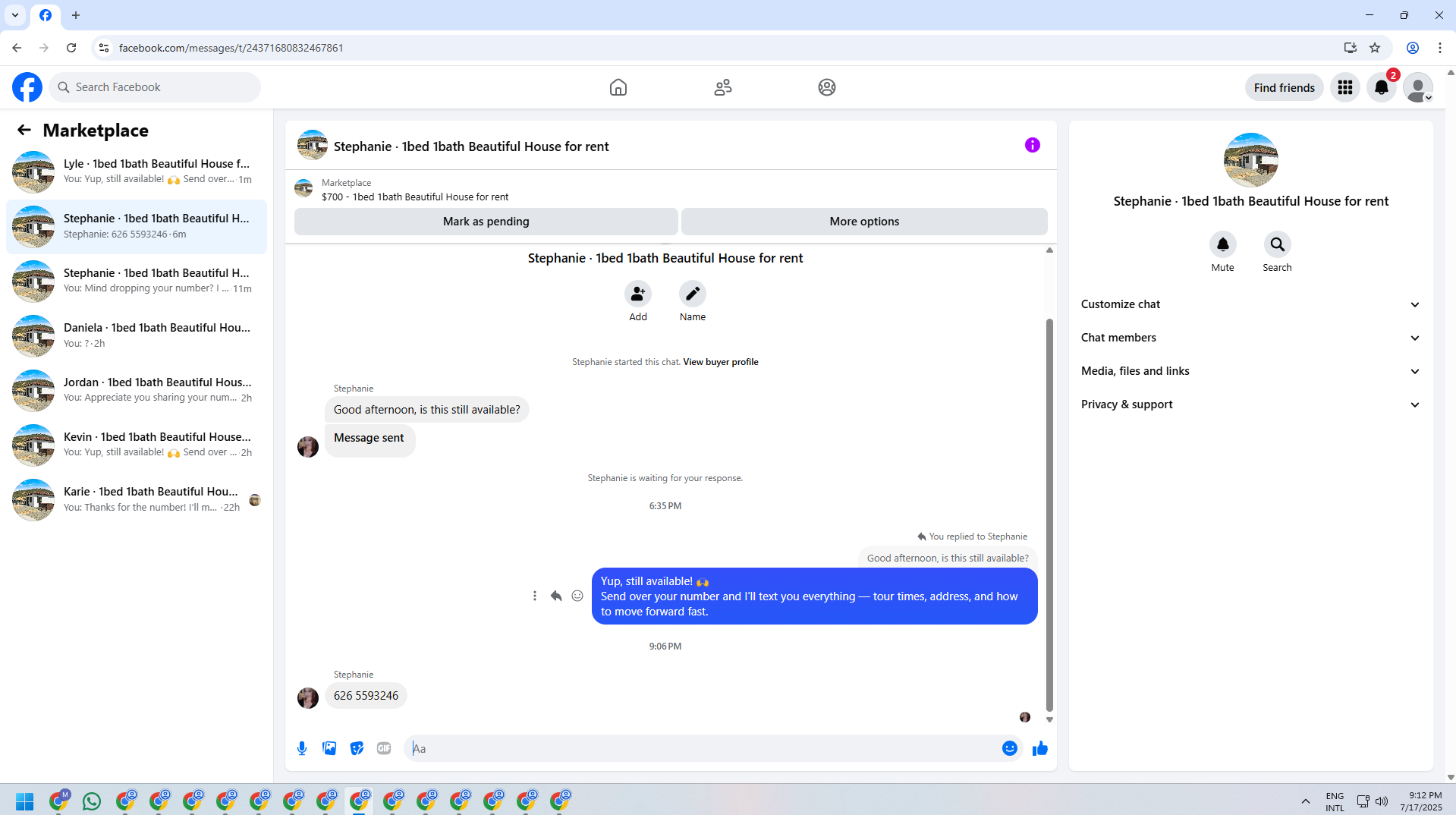
Task: Attach a file using the photo icon
Action: tap(329, 748)
